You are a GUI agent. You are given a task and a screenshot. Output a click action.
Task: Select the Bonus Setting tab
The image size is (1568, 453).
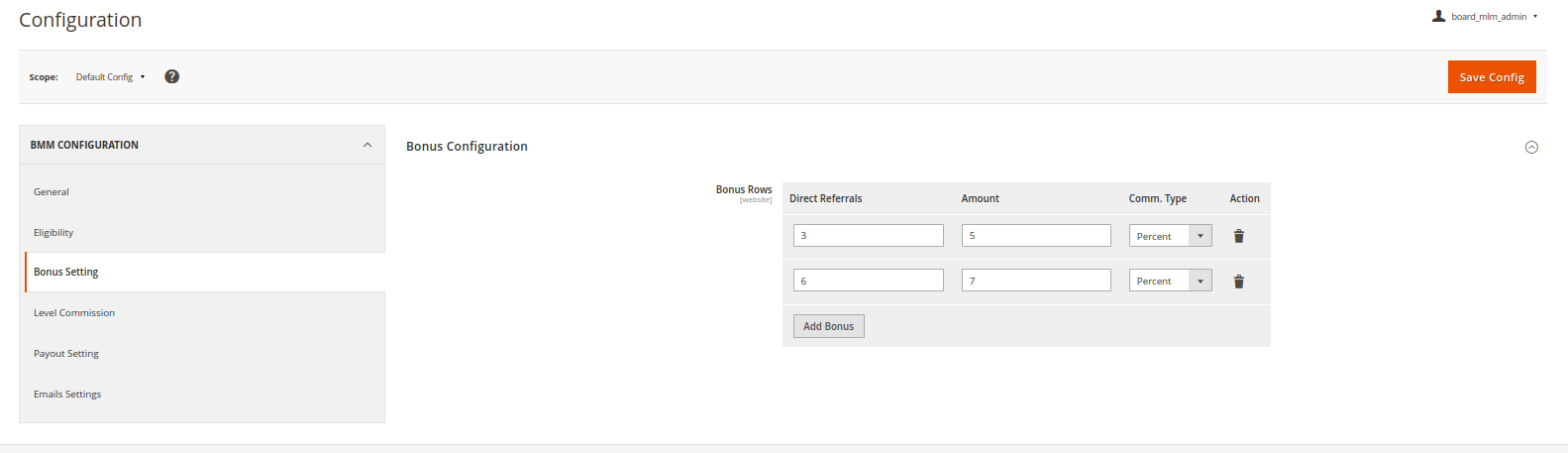[x=66, y=273]
